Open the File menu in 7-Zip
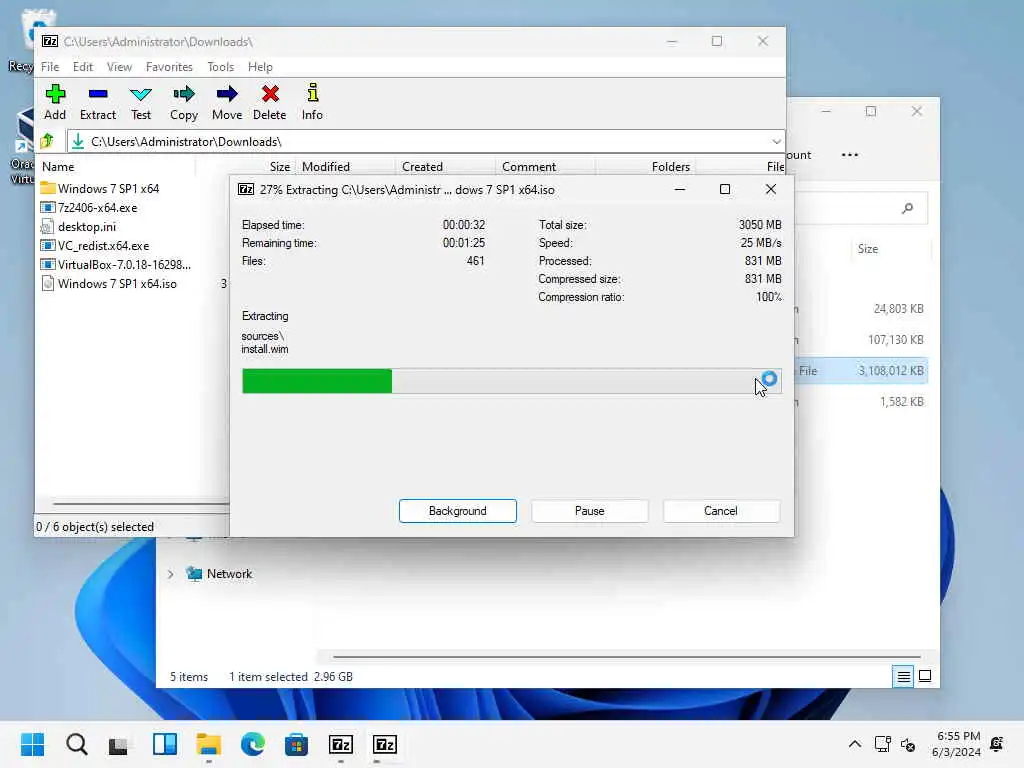Screen dimensions: 1024x768 (x=50, y=67)
